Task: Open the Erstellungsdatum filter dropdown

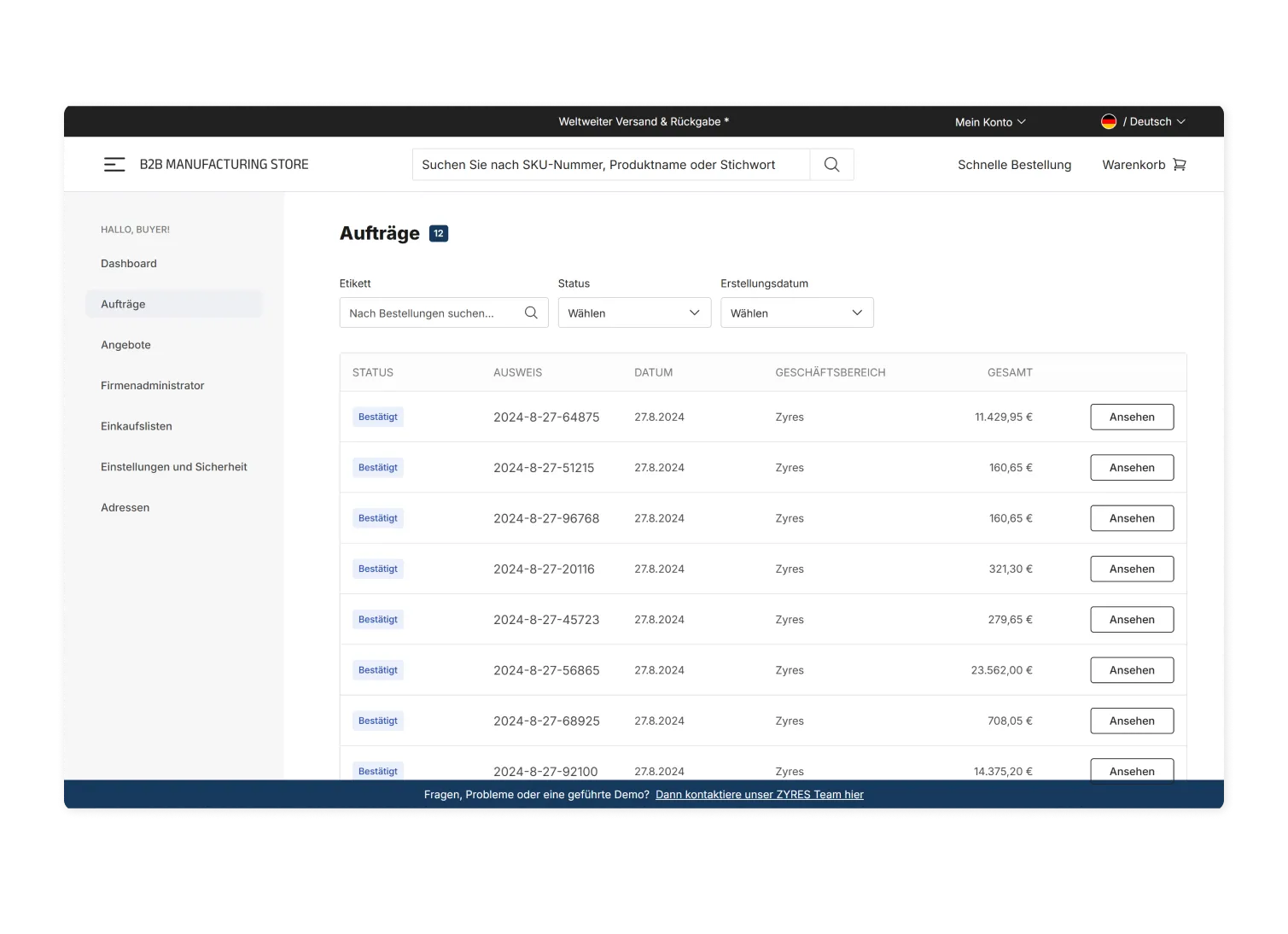Action: pos(796,313)
